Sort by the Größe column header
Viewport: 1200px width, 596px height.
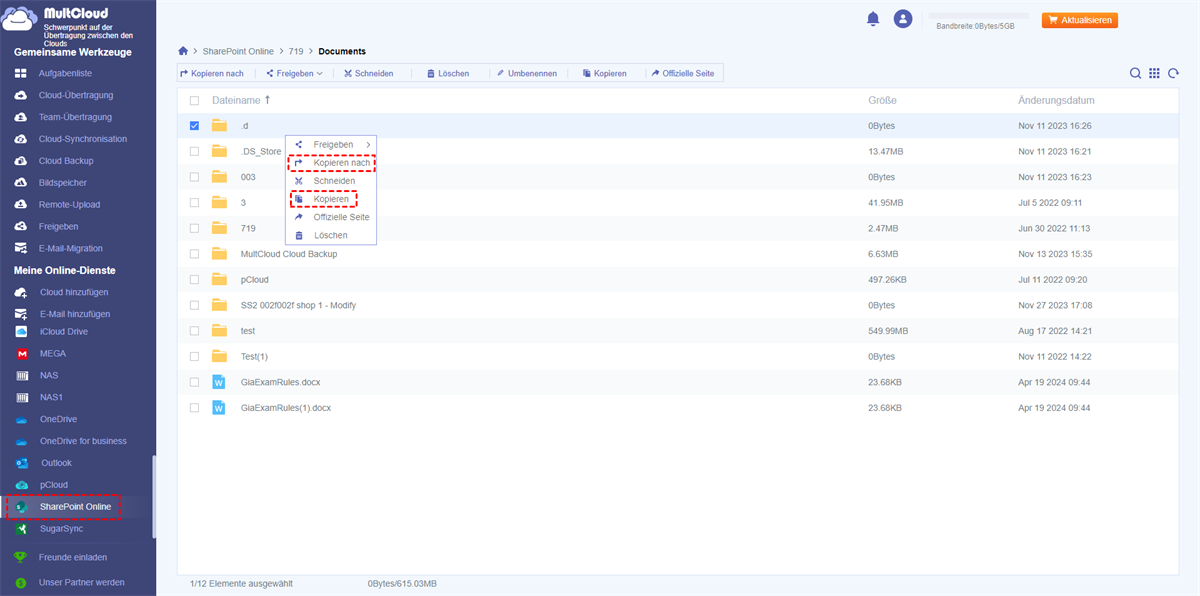[882, 101]
